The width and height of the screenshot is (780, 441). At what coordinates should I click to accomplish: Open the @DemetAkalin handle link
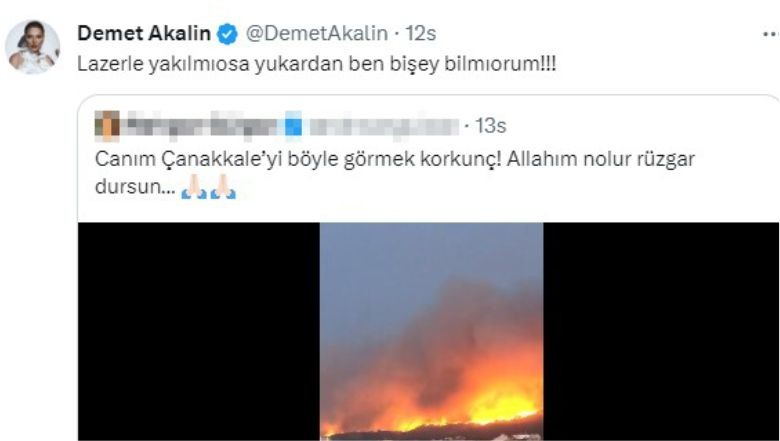point(317,34)
